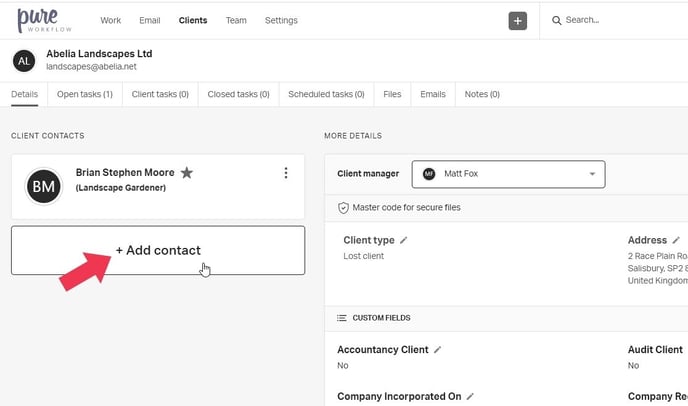Select the Notes (0) tab
Viewport: 688px width, 406px height.
[x=481, y=94]
